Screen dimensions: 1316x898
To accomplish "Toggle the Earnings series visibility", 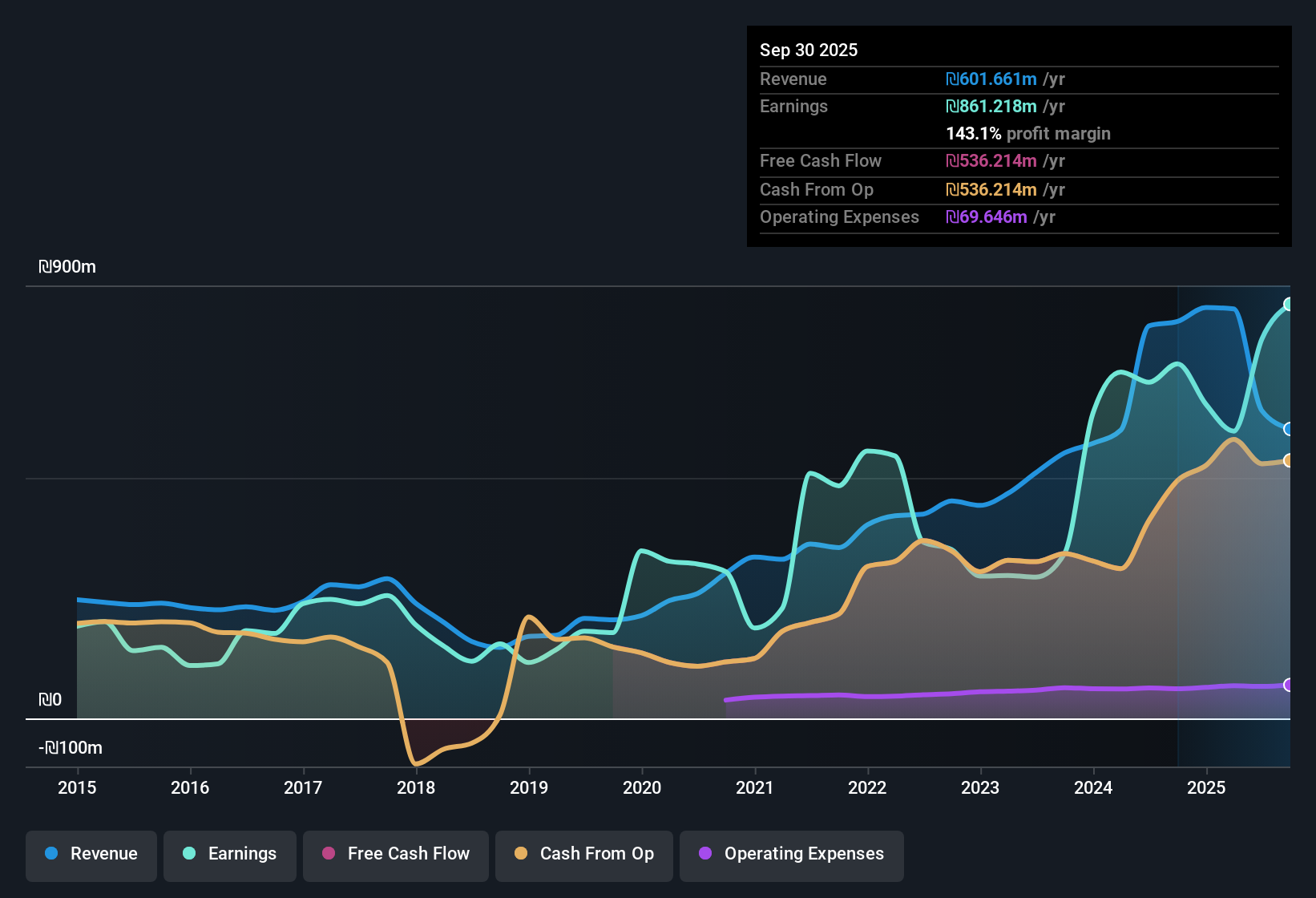I will 229,855.
